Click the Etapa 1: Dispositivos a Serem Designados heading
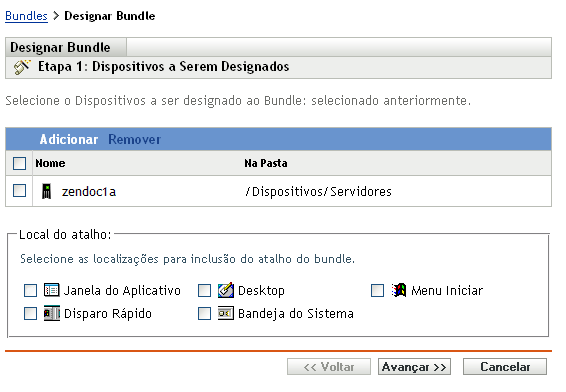Viewport: 566px width, 392px height. (164, 67)
